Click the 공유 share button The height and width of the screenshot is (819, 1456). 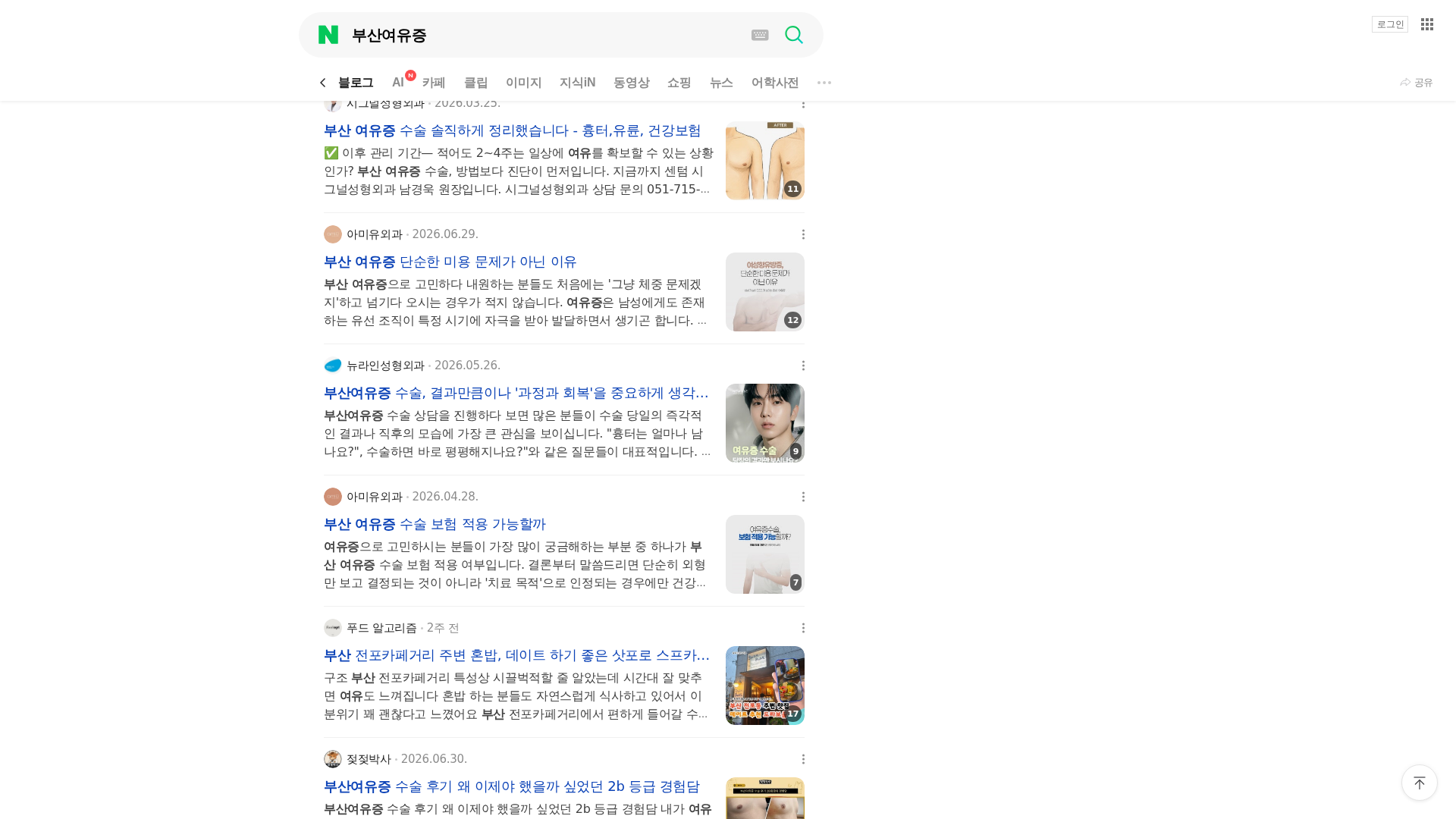click(x=1417, y=83)
